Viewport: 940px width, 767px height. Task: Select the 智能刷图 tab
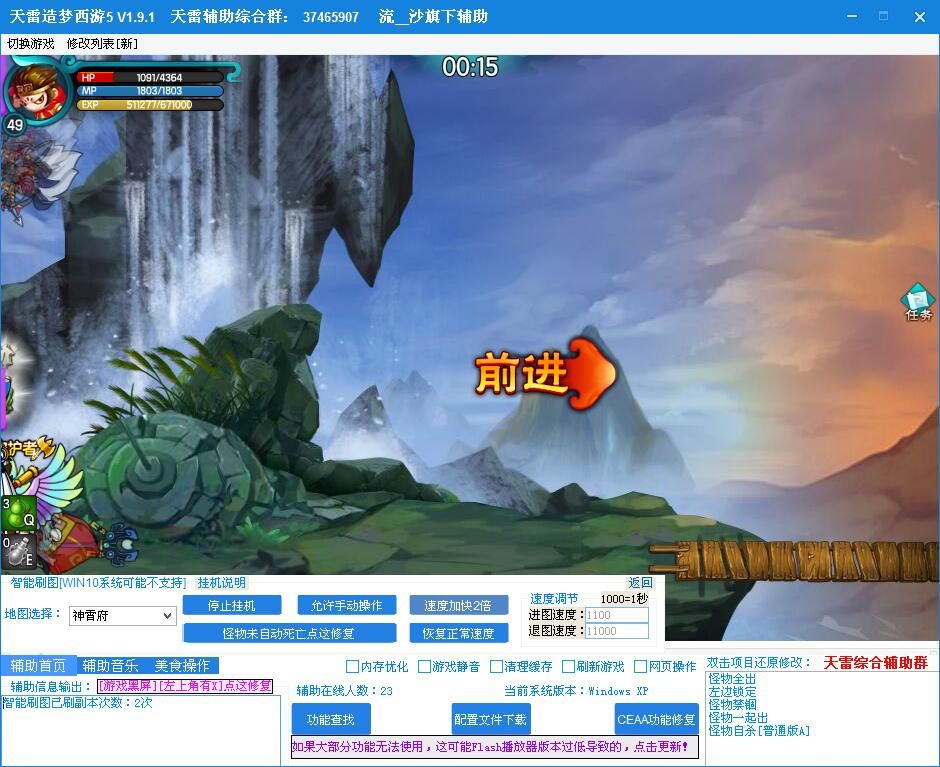coord(98,583)
